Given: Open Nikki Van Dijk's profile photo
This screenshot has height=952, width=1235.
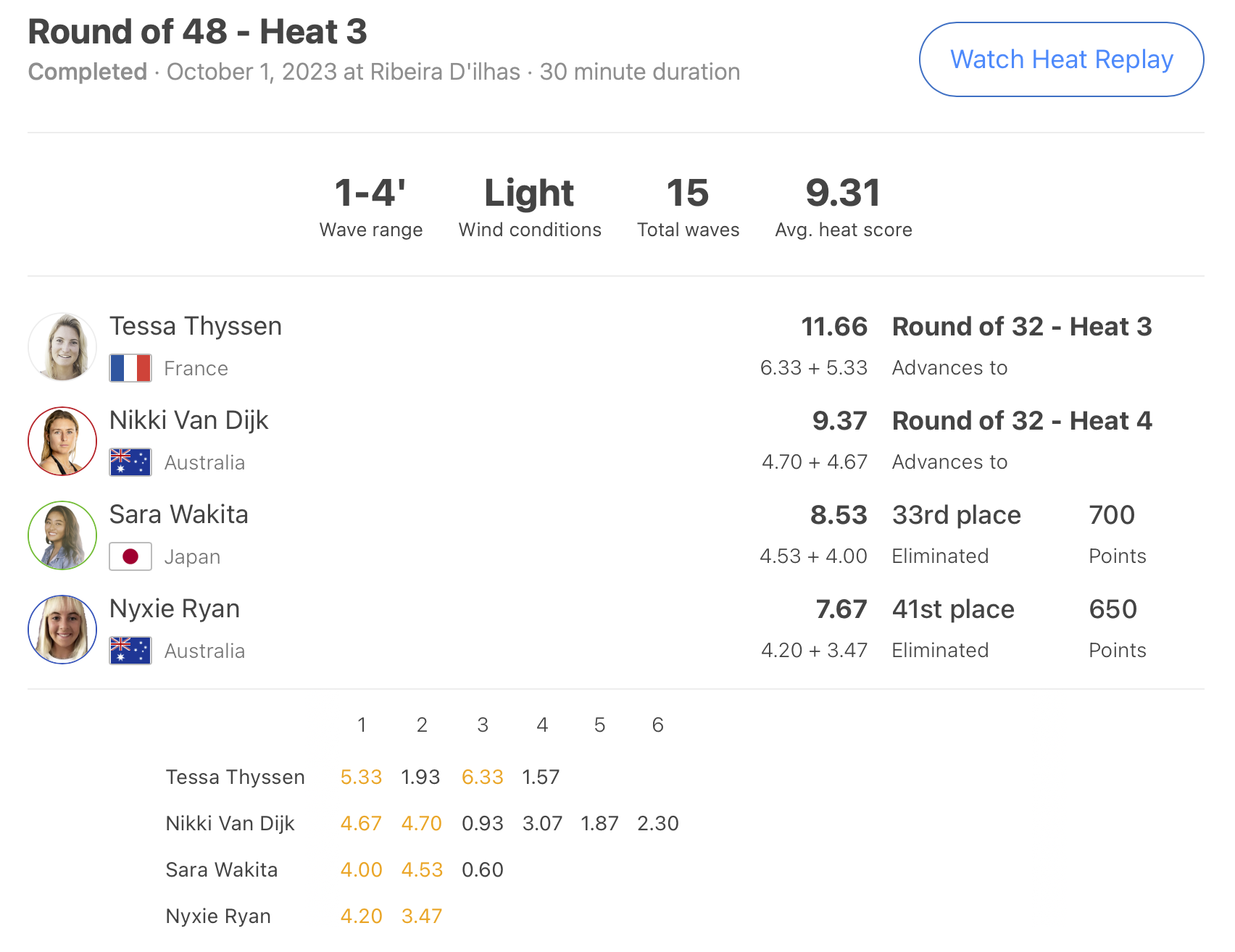Looking at the screenshot, I should click(x=62, y=441).
